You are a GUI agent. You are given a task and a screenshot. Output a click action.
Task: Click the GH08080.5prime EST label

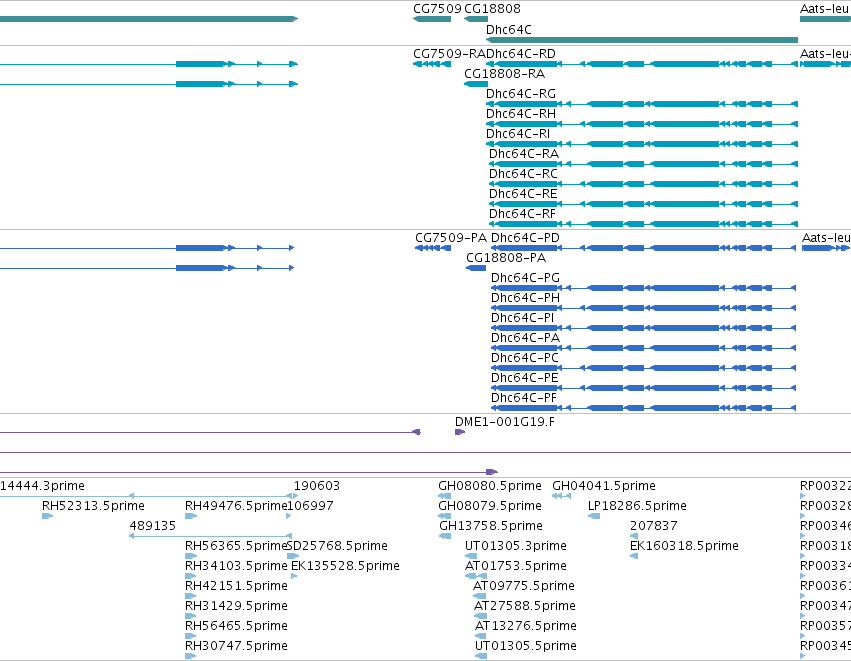[x=490, y=486]
